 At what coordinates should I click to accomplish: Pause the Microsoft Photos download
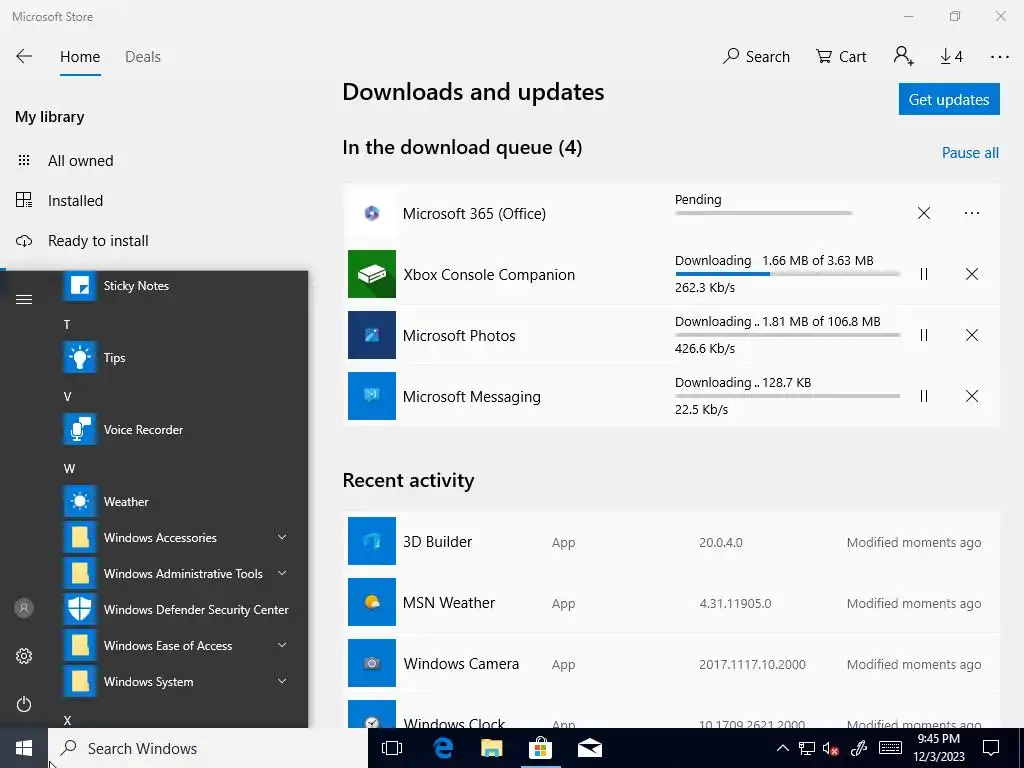click(x=923, y=335)
